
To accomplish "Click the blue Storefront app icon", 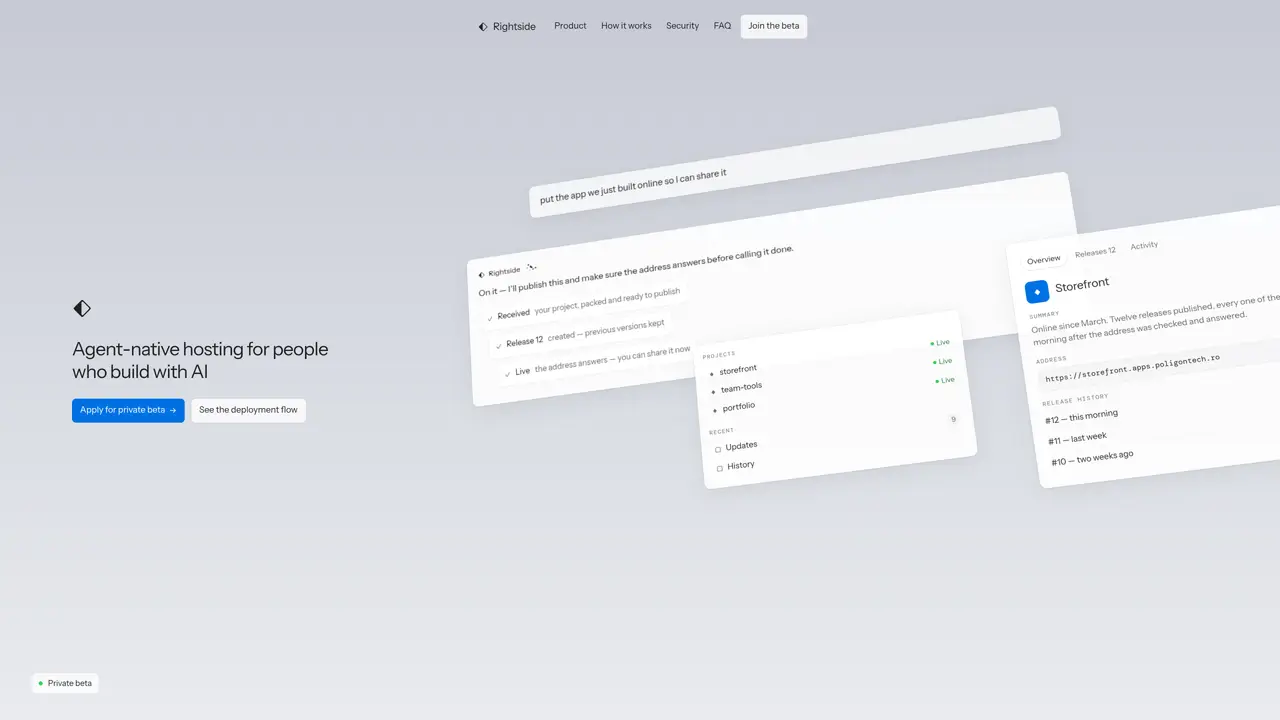I will tap(1037, 292).
